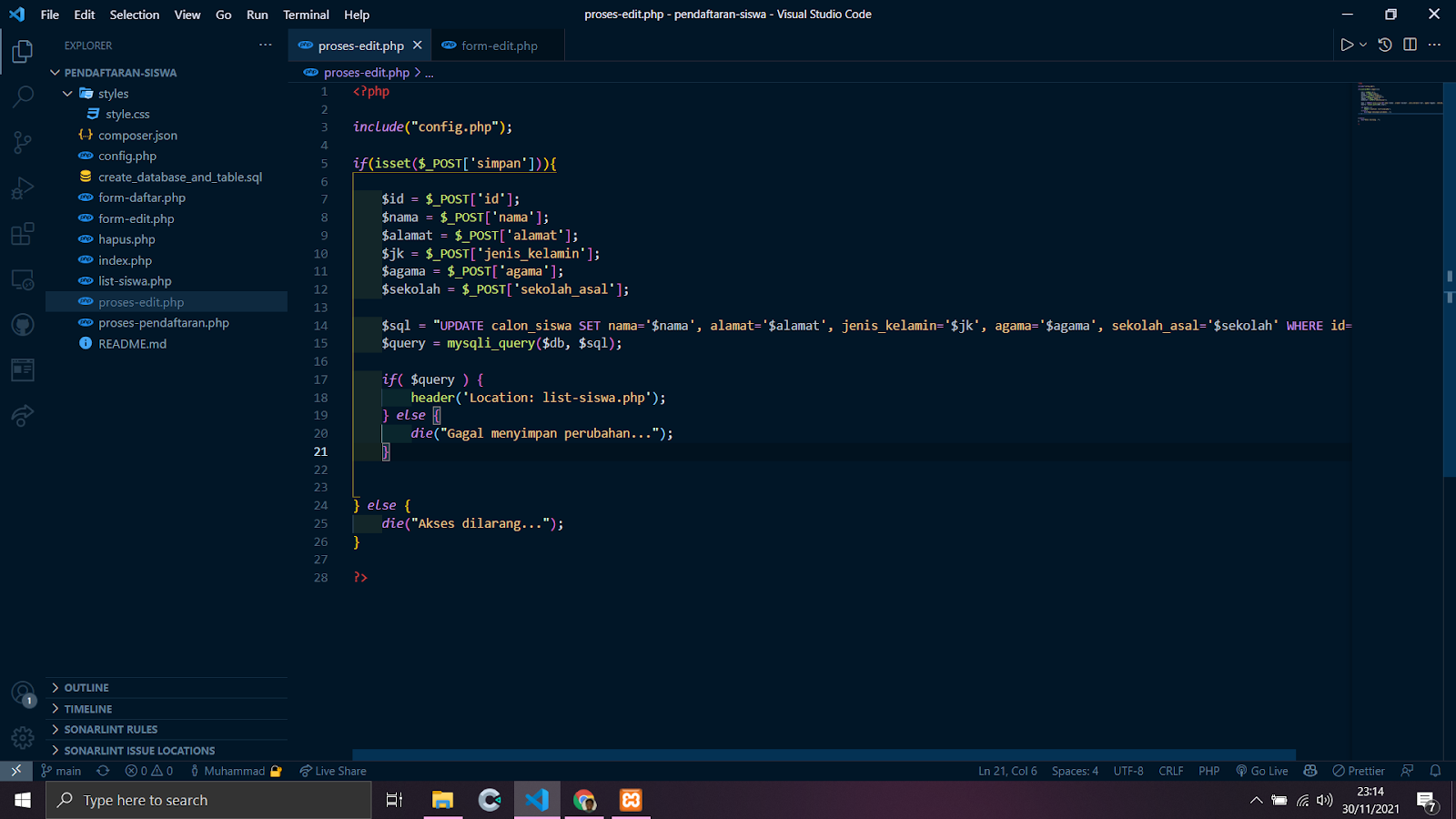This screenshot has width=1456, height=819.
Task: Toggle Go Live server
Action: tap(1262, 771)
